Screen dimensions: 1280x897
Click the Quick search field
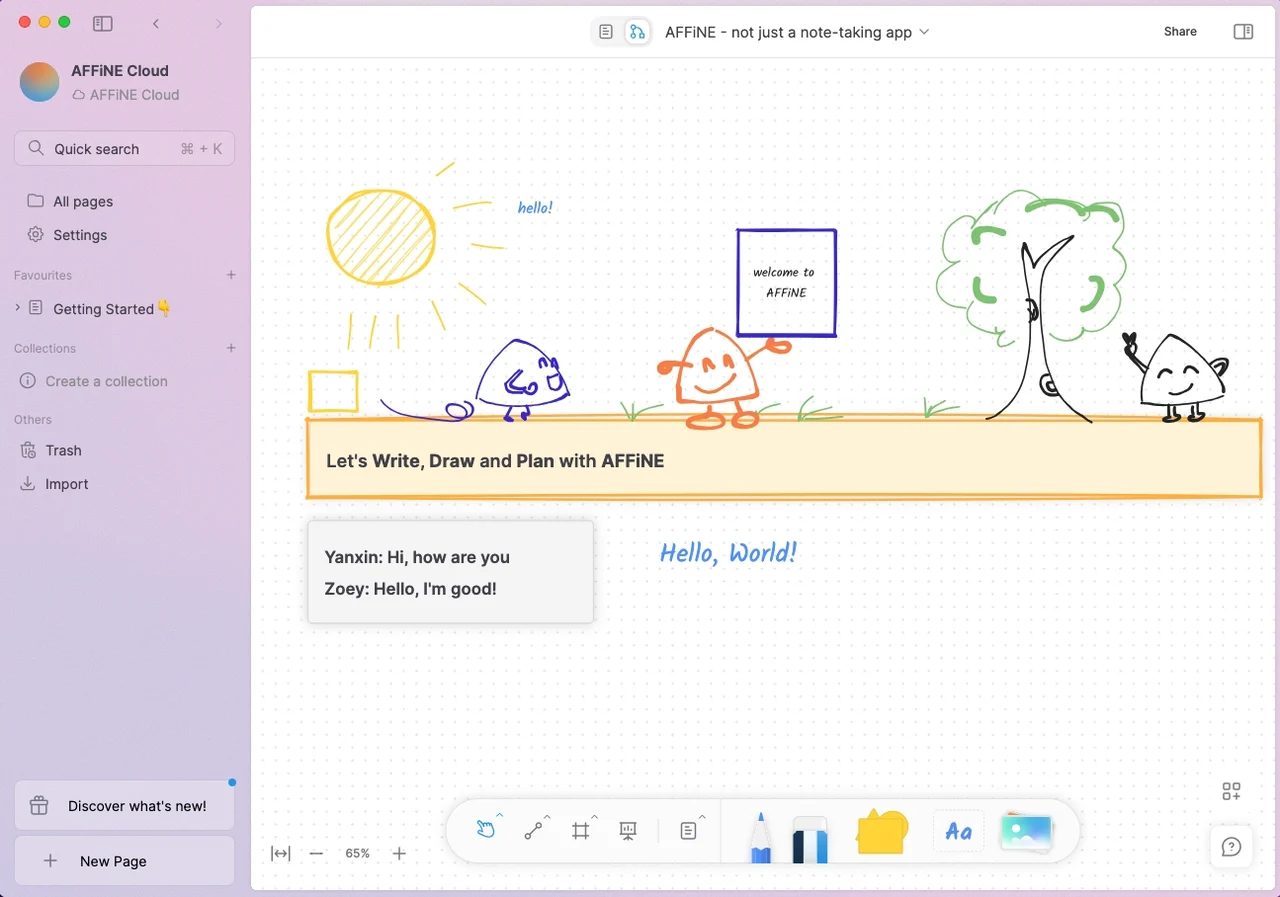pyautogui.click(x=125, y=148)
